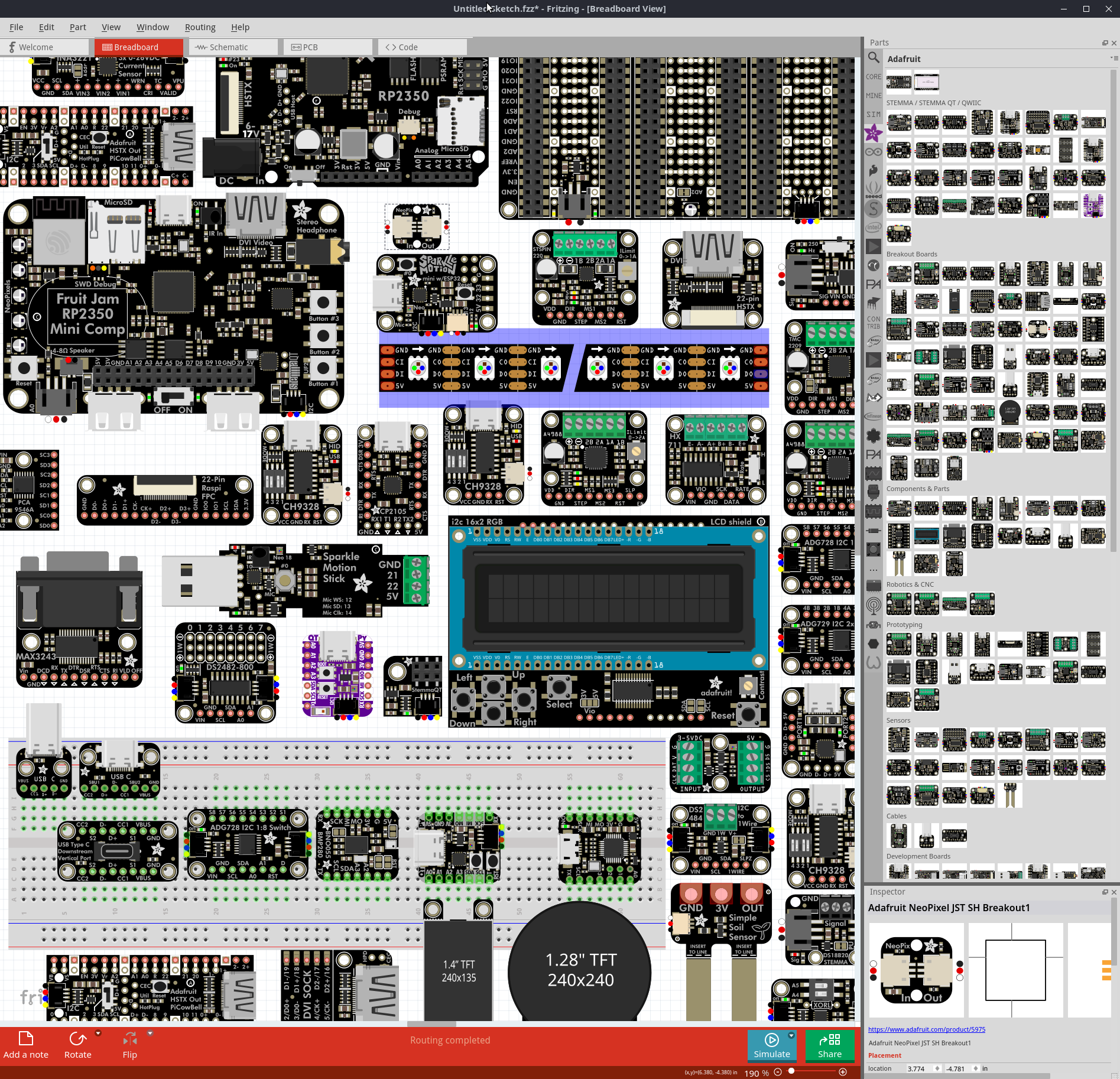Open the Routing menu

(200, 27)
